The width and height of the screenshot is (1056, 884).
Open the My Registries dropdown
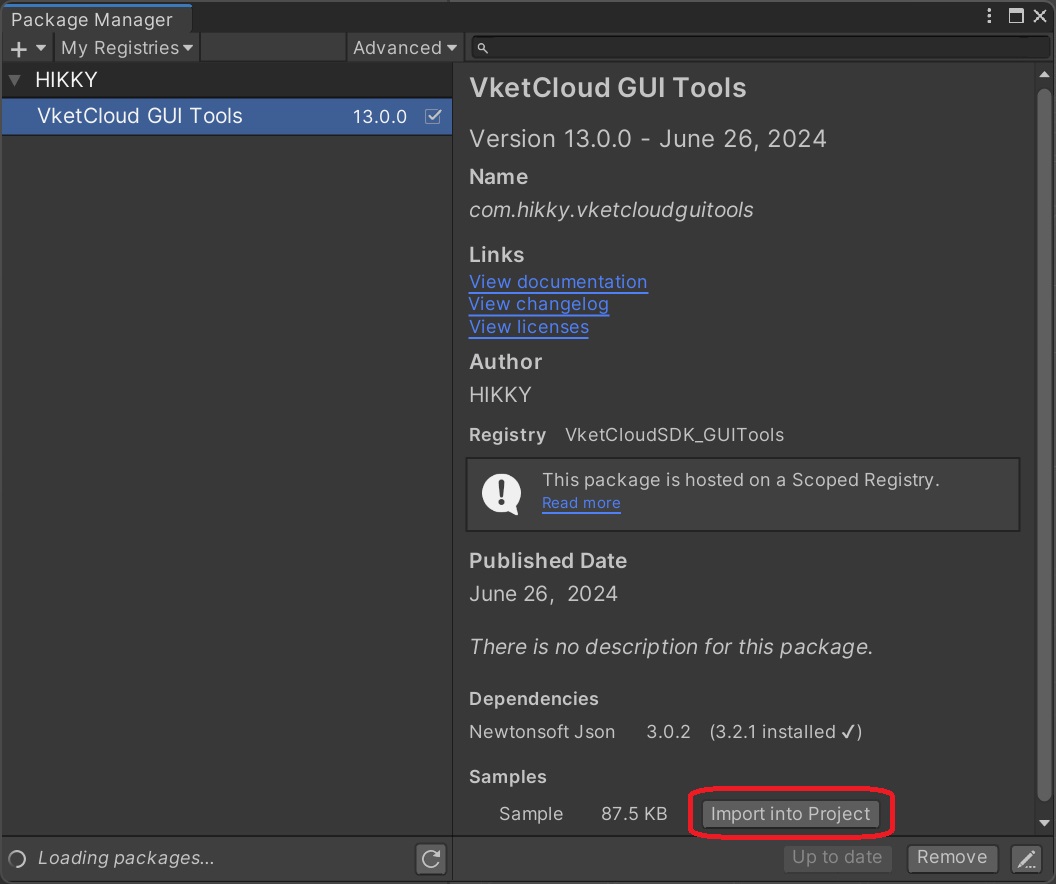127,48
